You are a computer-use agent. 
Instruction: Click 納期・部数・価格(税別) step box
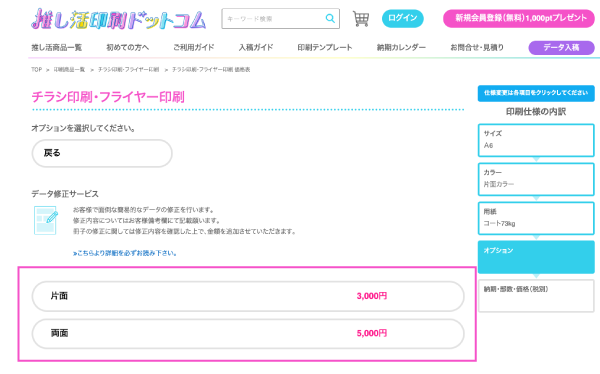click(x=536, y=296)
